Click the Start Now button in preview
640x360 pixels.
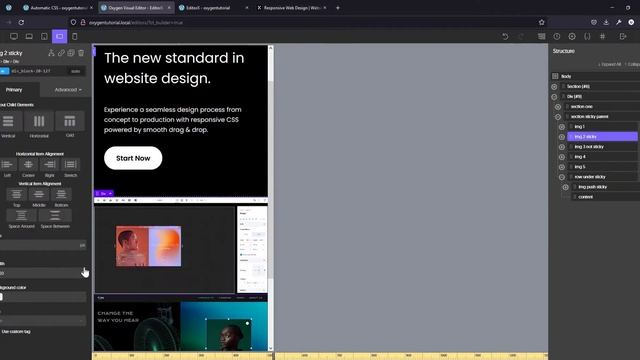pyautogui.click(x=133, y=158)
